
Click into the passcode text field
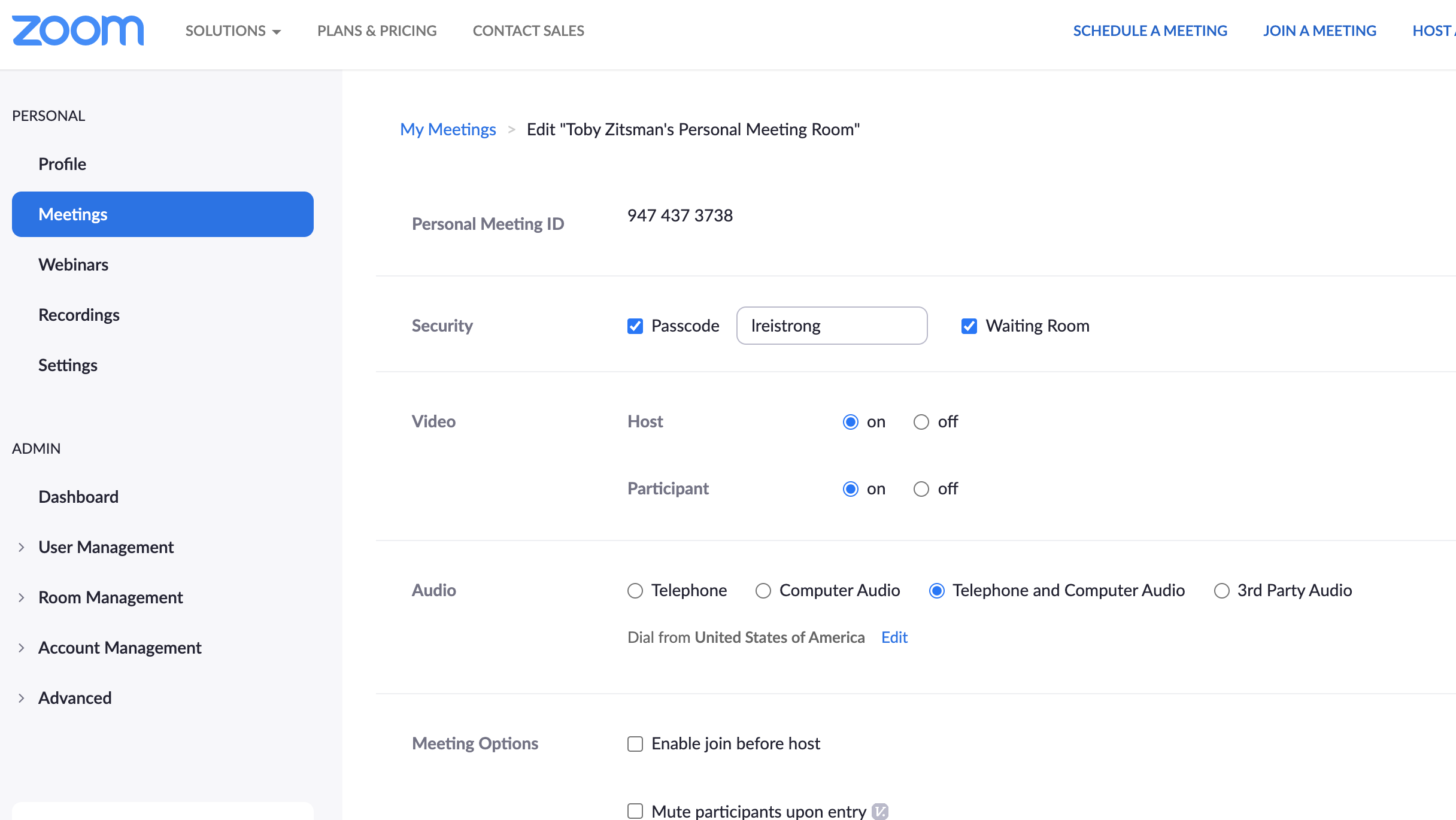point(832,326)
